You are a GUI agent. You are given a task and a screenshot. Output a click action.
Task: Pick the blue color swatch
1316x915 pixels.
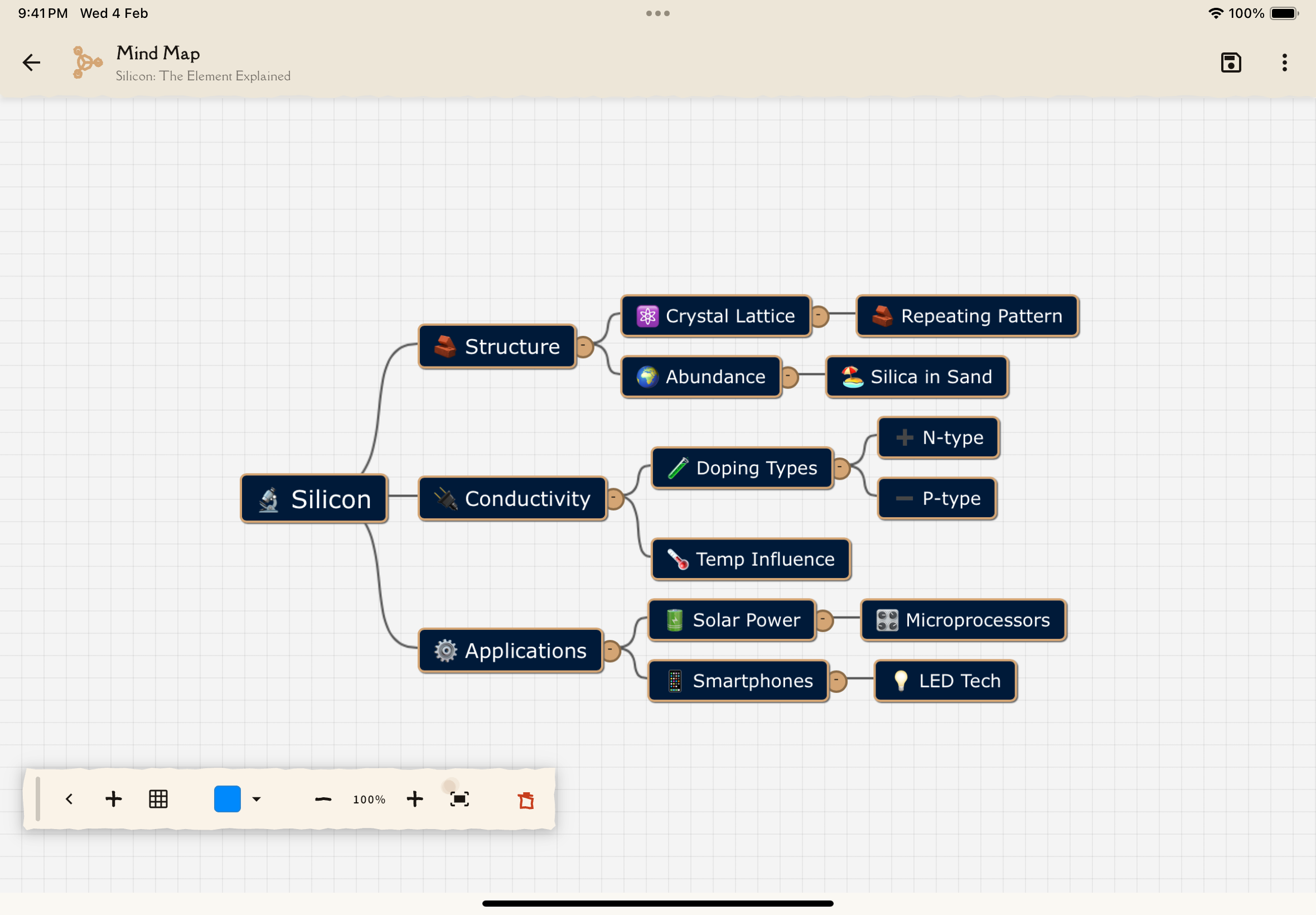[228, 798]
